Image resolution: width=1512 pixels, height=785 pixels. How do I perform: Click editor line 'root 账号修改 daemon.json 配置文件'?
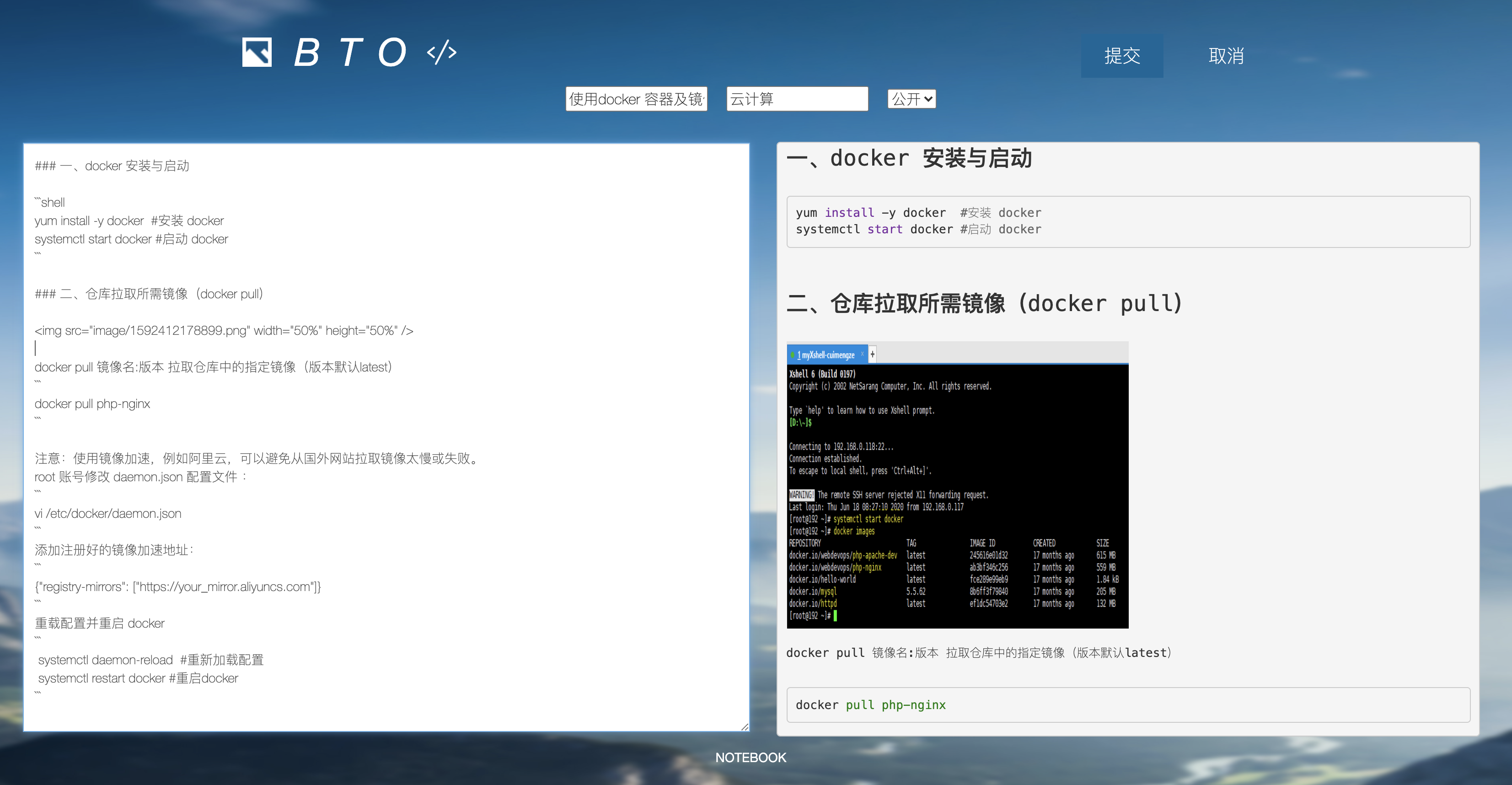141,477
